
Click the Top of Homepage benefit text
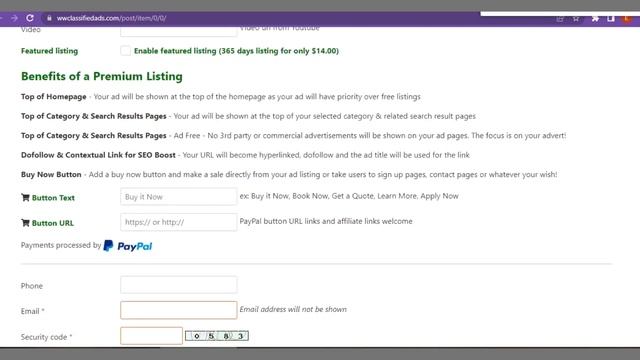click(x=221, y=97)
